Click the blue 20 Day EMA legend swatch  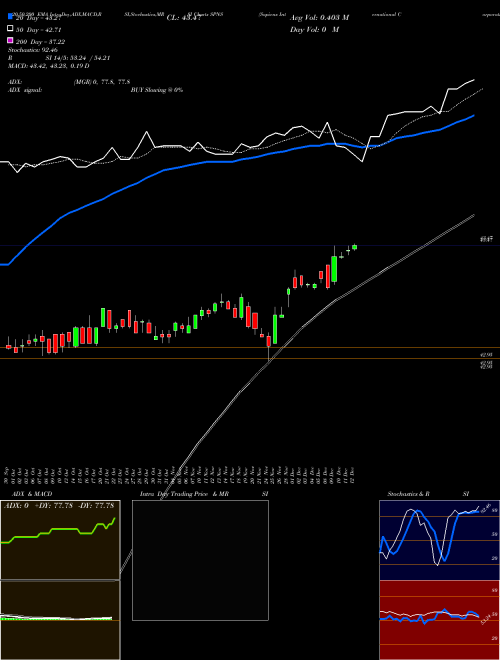[10, 17]
